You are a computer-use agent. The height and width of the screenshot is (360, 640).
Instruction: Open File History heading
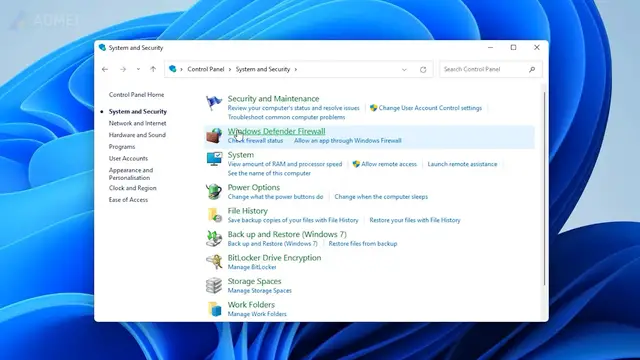[x=248, y=211]
